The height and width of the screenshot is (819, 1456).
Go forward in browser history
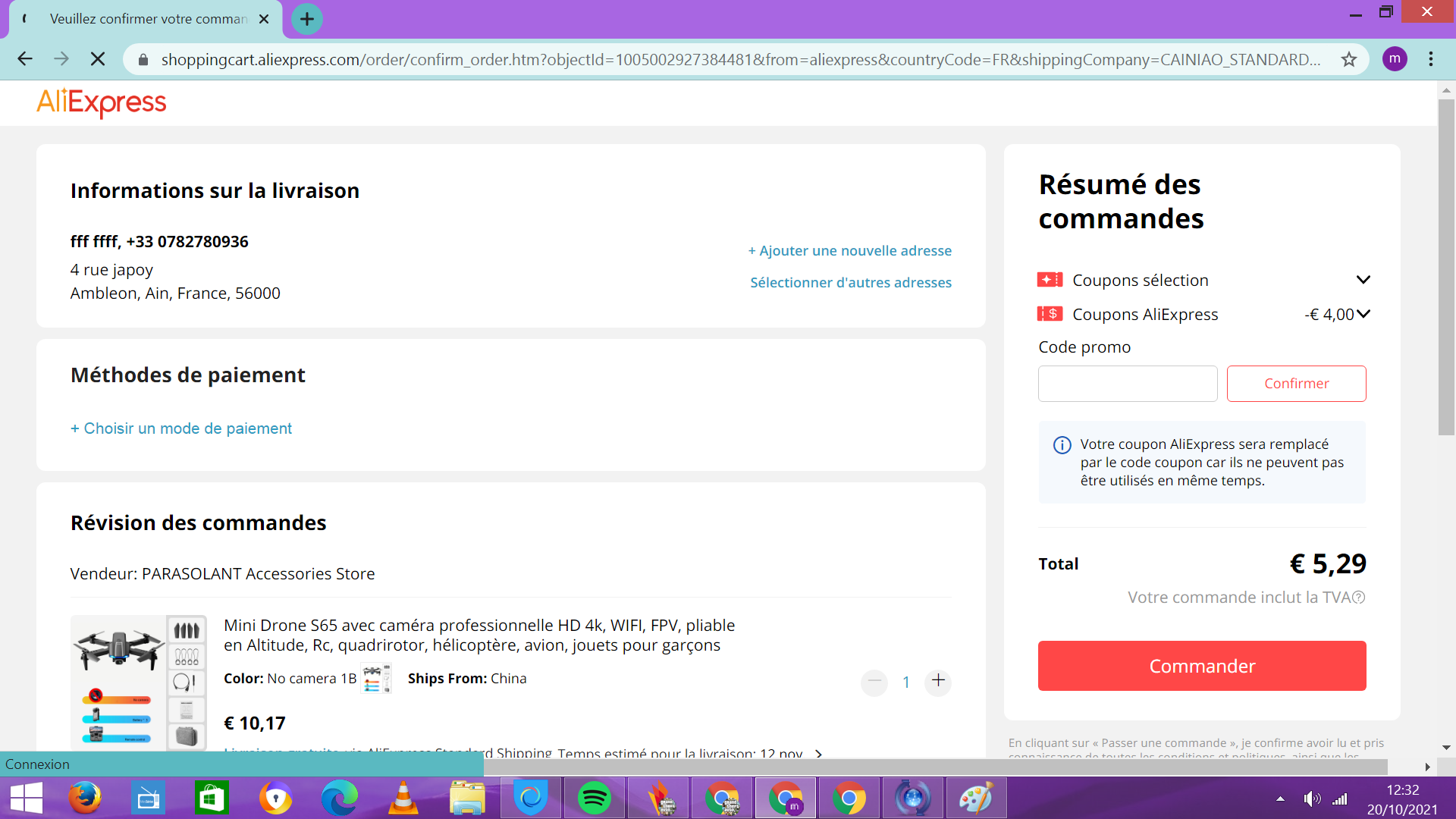coord(61,59)
